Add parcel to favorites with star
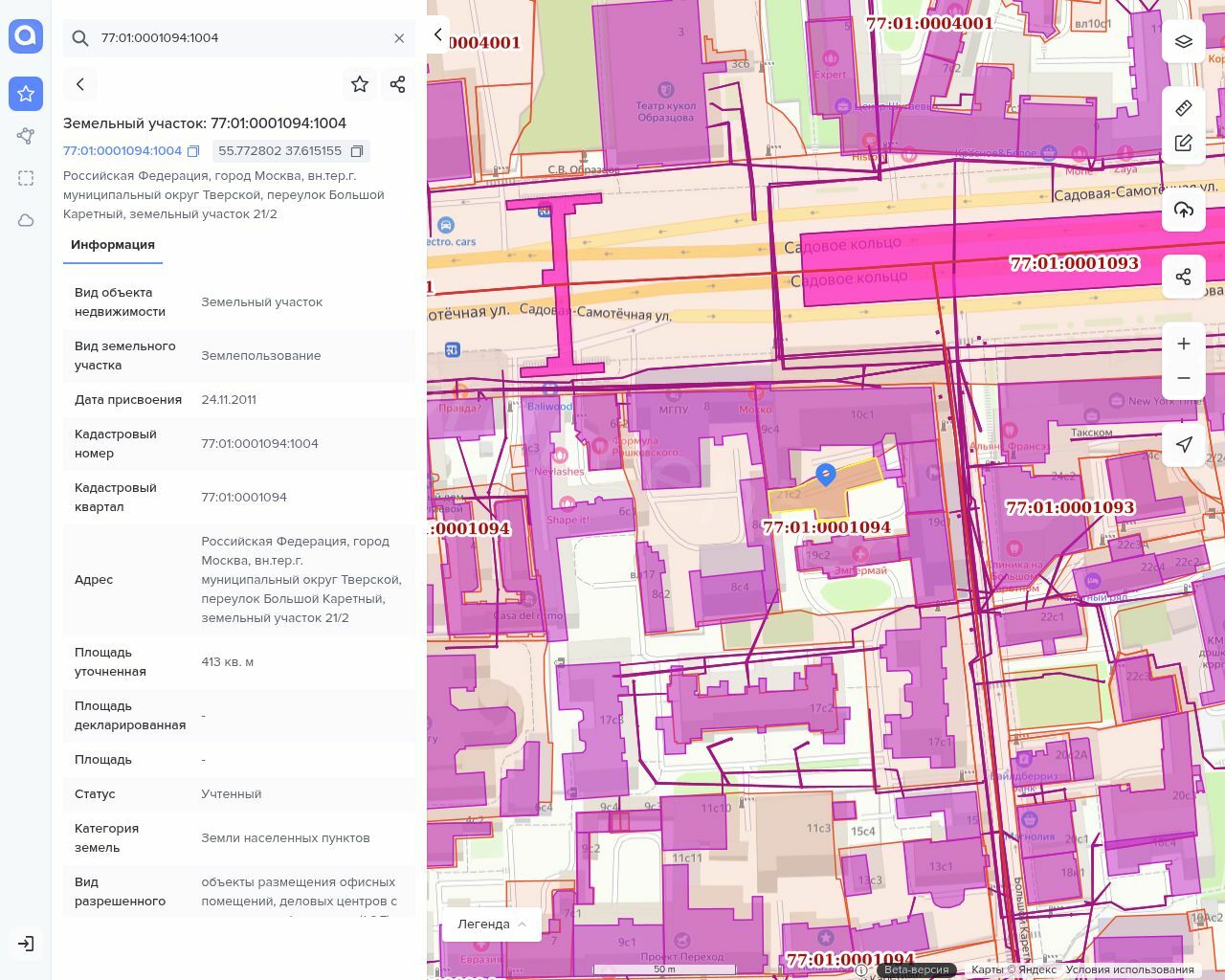This screenshot has height=980, width=1225. coord(360,84)
